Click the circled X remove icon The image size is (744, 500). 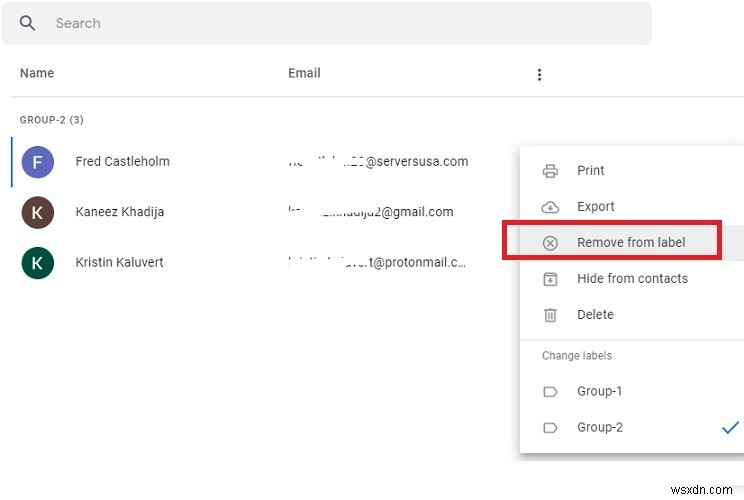click(x=550, y=243)
